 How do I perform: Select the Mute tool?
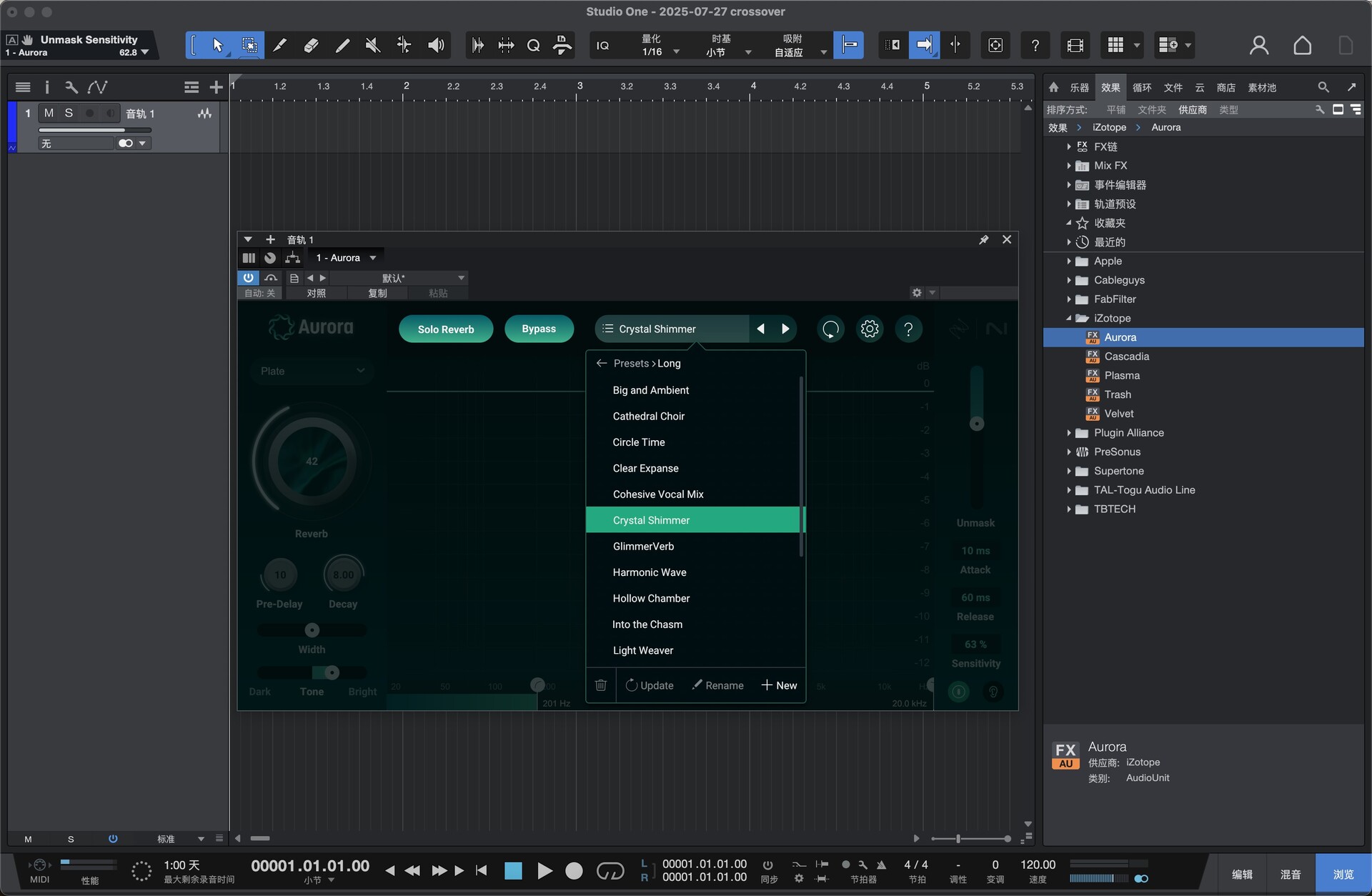click(x=372, y=46)
